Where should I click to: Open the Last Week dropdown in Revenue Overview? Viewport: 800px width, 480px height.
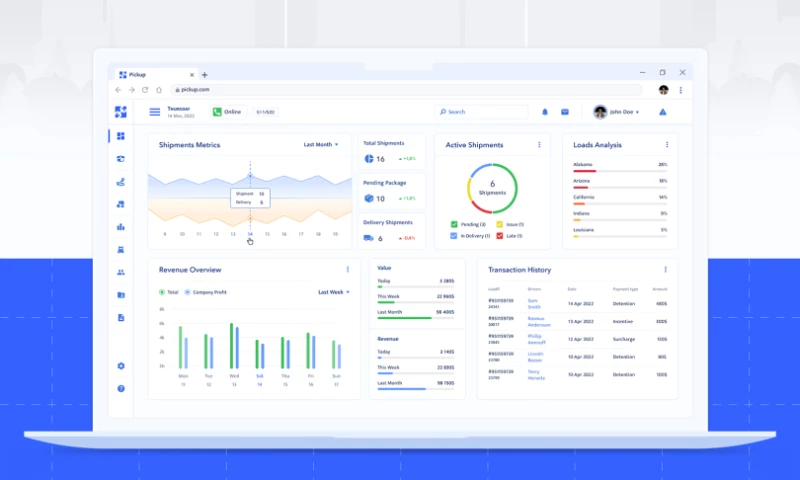pos(333,292)
